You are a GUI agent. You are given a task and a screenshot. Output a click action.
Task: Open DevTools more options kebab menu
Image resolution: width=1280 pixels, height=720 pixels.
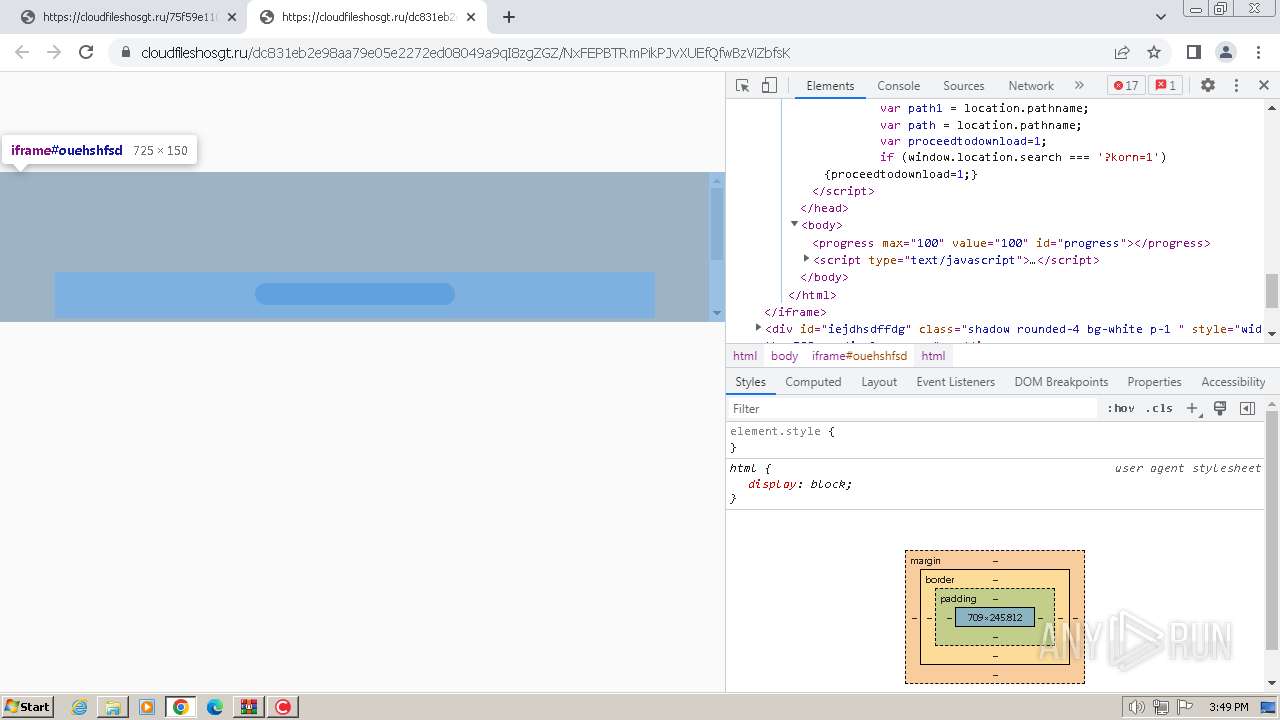tap(1236, 85)
